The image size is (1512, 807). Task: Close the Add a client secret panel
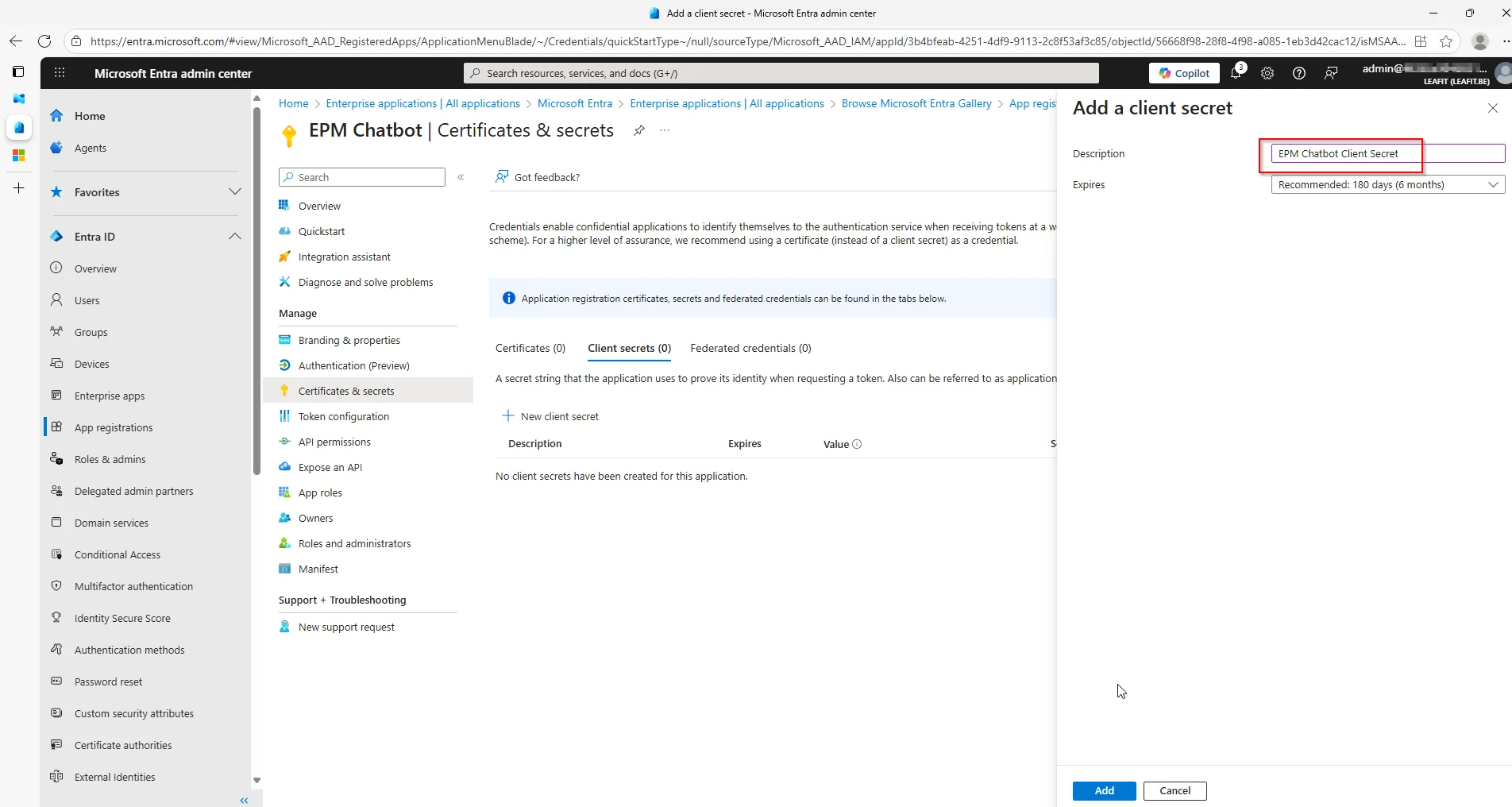pyautogui.click(x=1492, y=108)
